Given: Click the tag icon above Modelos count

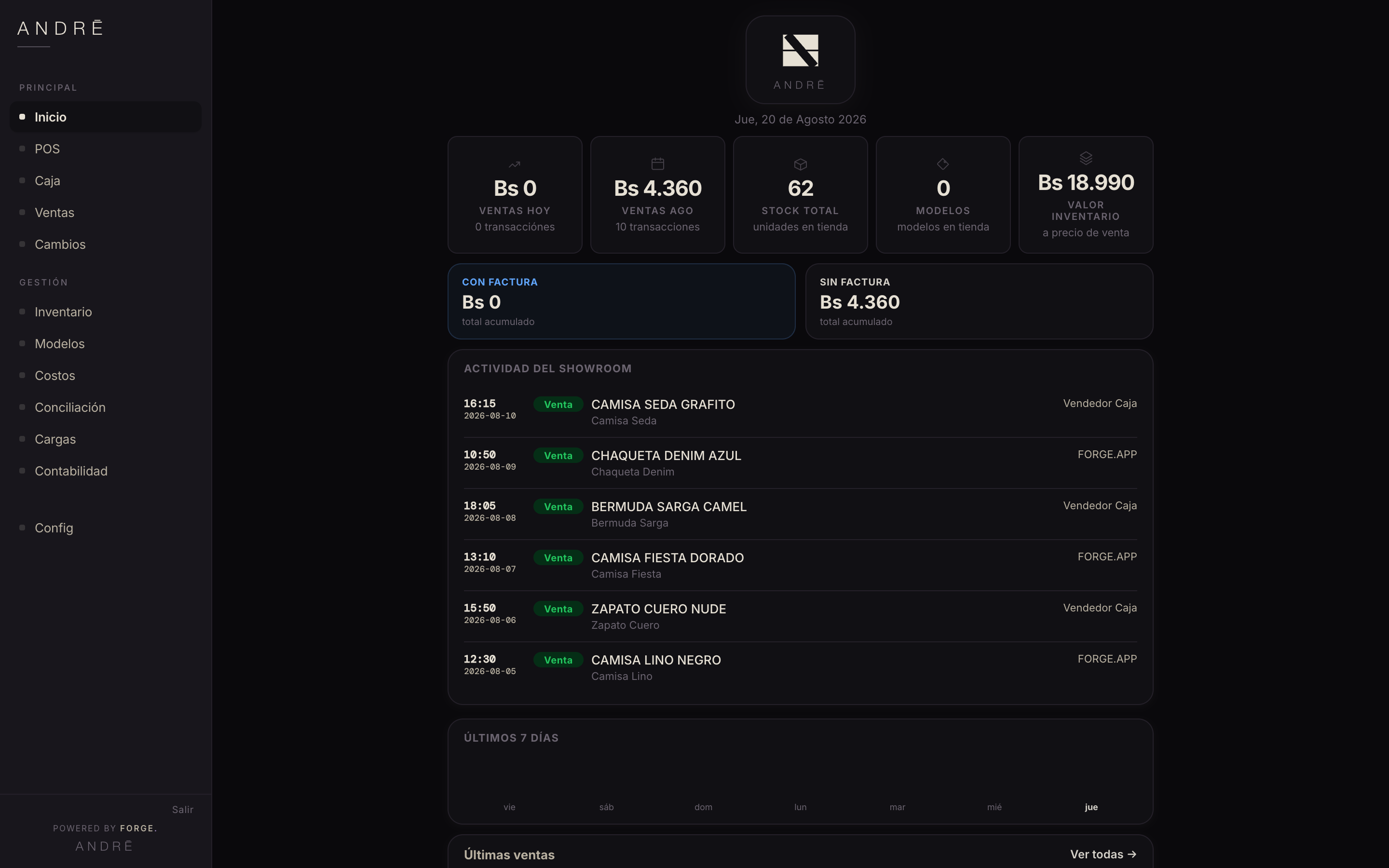Looking at the screenshot, I should tap(942, 164).
